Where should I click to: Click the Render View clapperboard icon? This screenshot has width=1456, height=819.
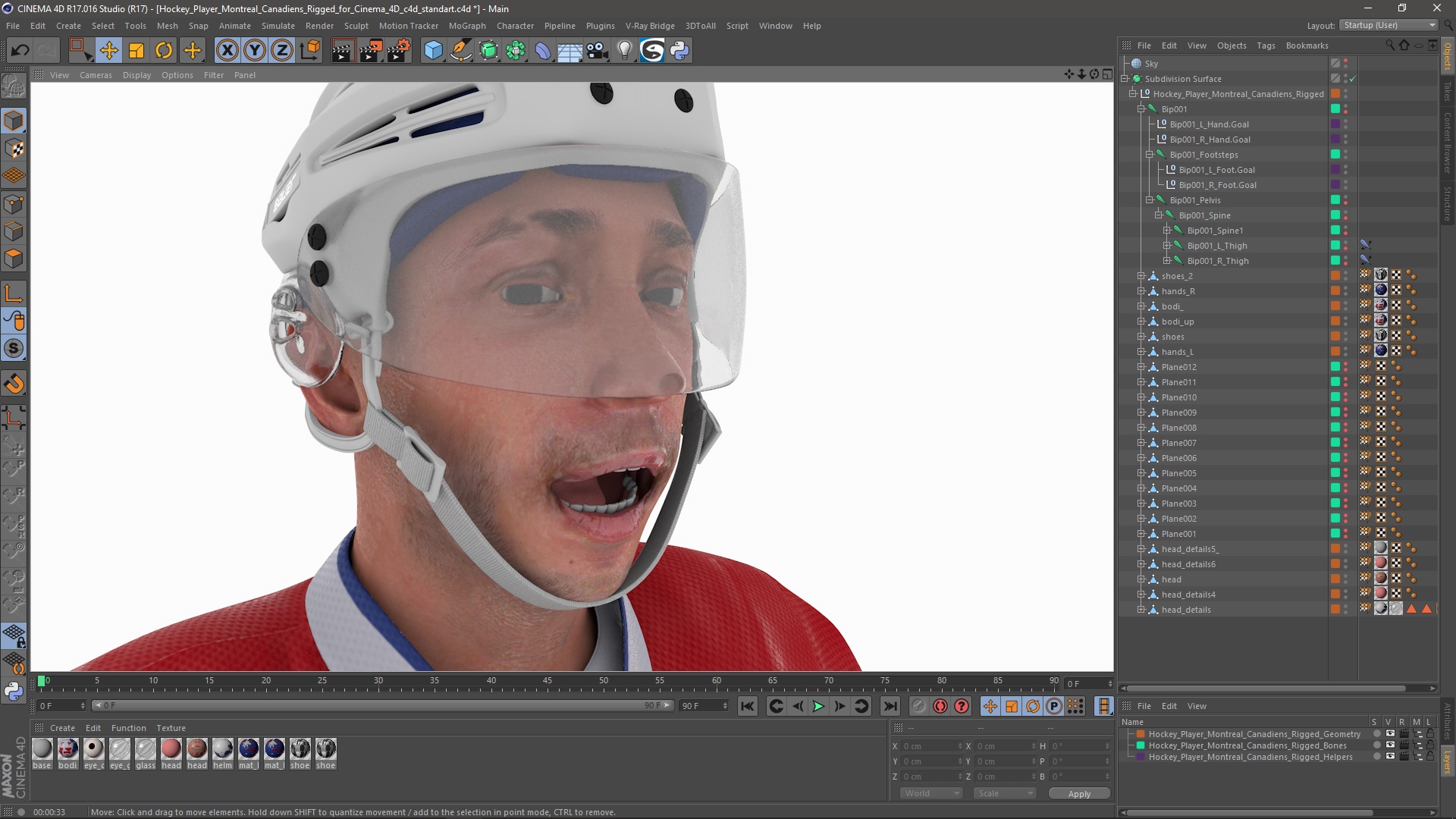pyautogui.click(x=343, y=51)
